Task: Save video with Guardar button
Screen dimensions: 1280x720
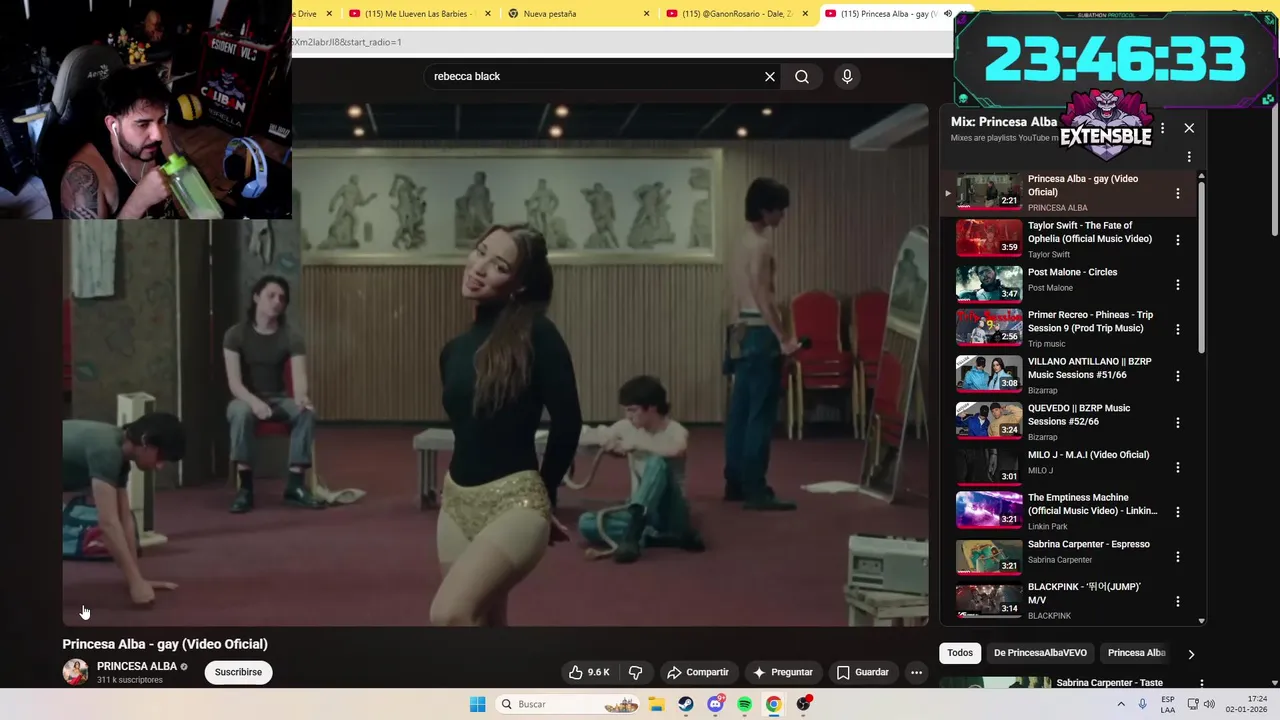Action: pyautogui.click(x=863, y=672)
